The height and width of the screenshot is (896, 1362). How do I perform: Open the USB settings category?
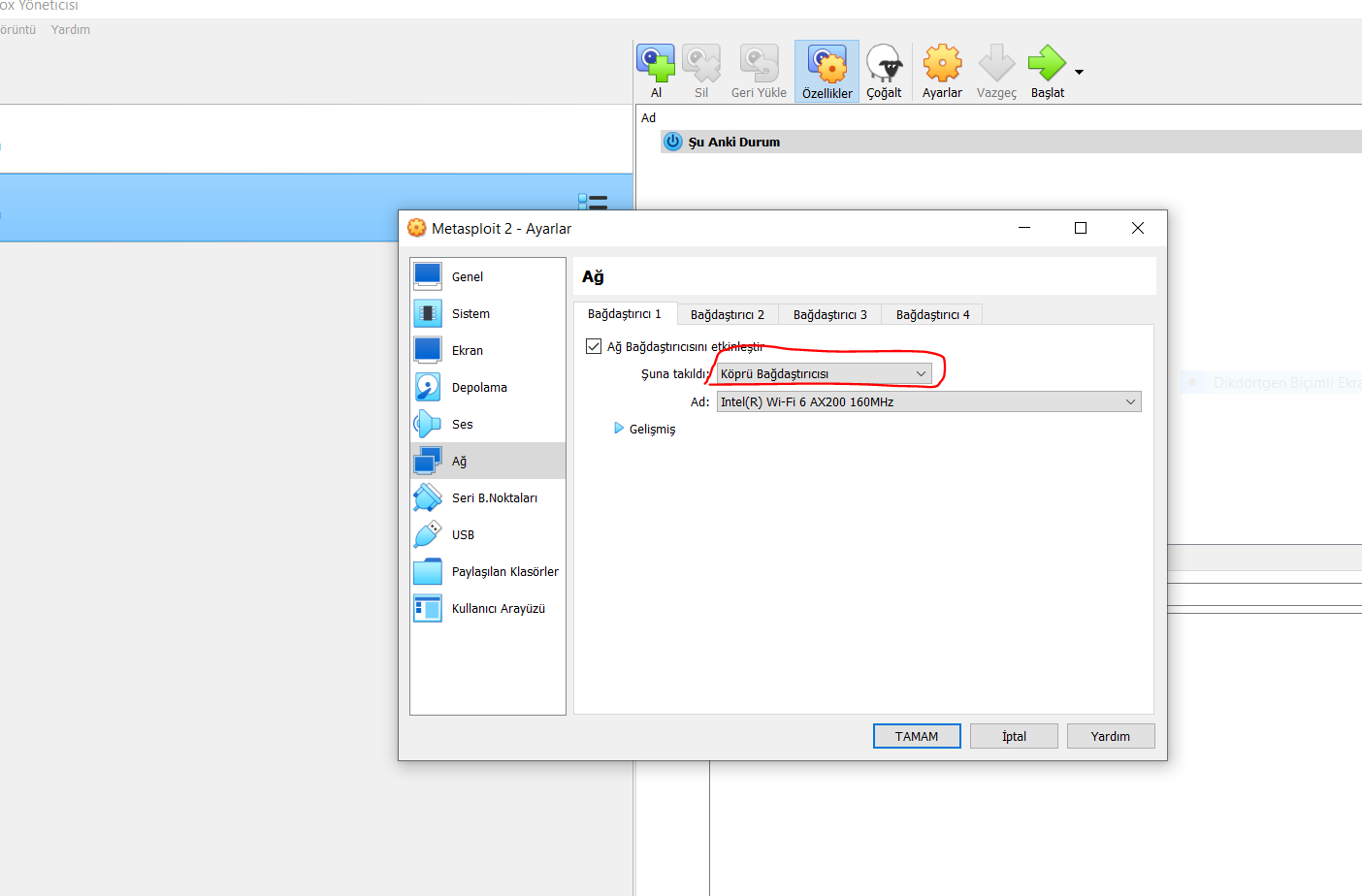488,534
